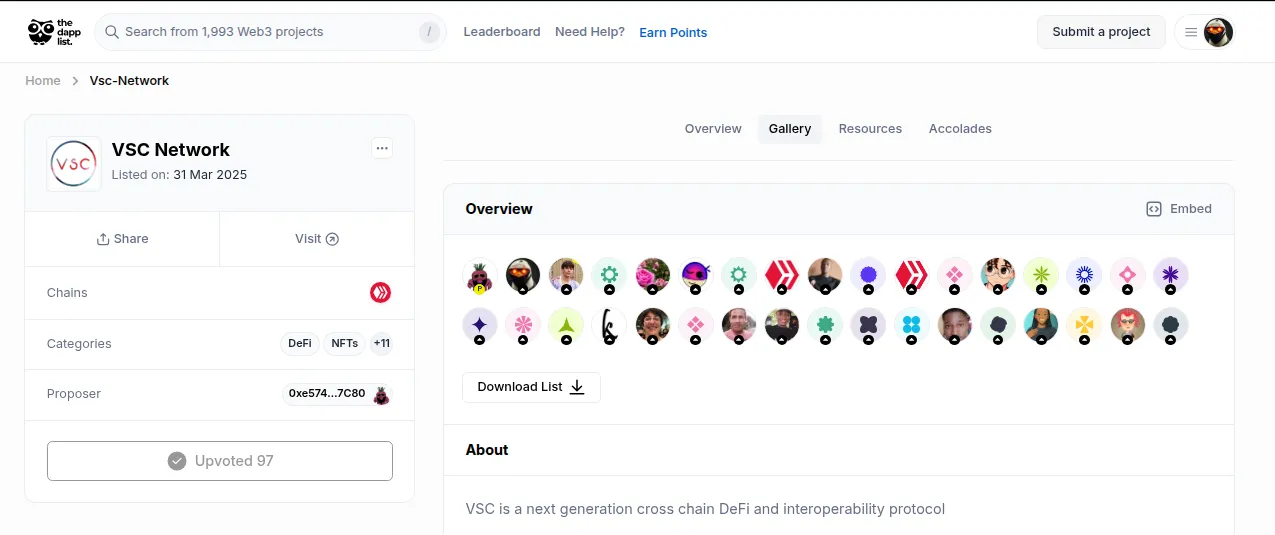
Task: Click the Embed code icon
Action: click(1153, 209)
